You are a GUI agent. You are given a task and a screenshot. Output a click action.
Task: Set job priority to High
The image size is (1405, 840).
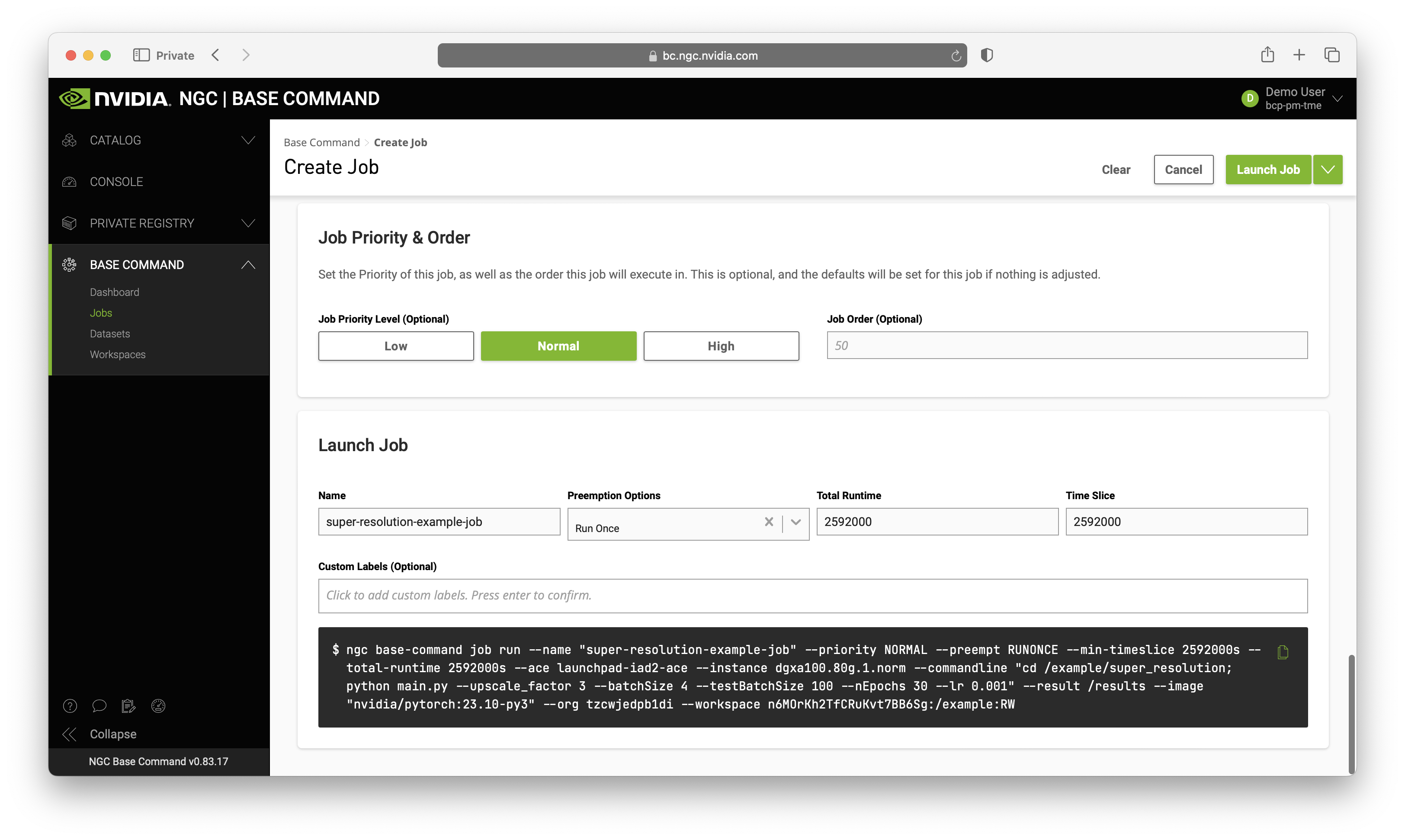pos(721,346)
